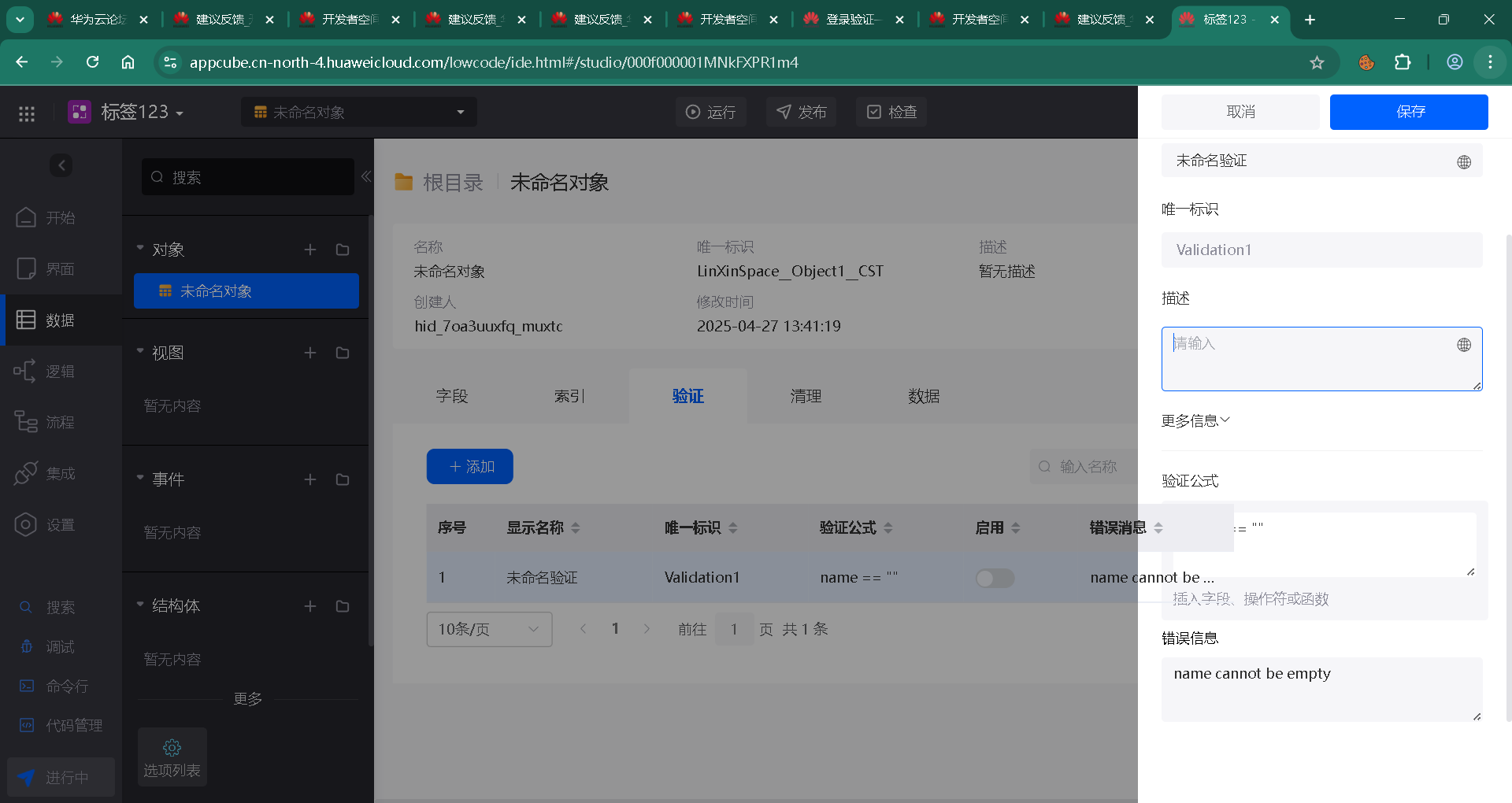Create a folder in the 对象 section

(343, 250)
